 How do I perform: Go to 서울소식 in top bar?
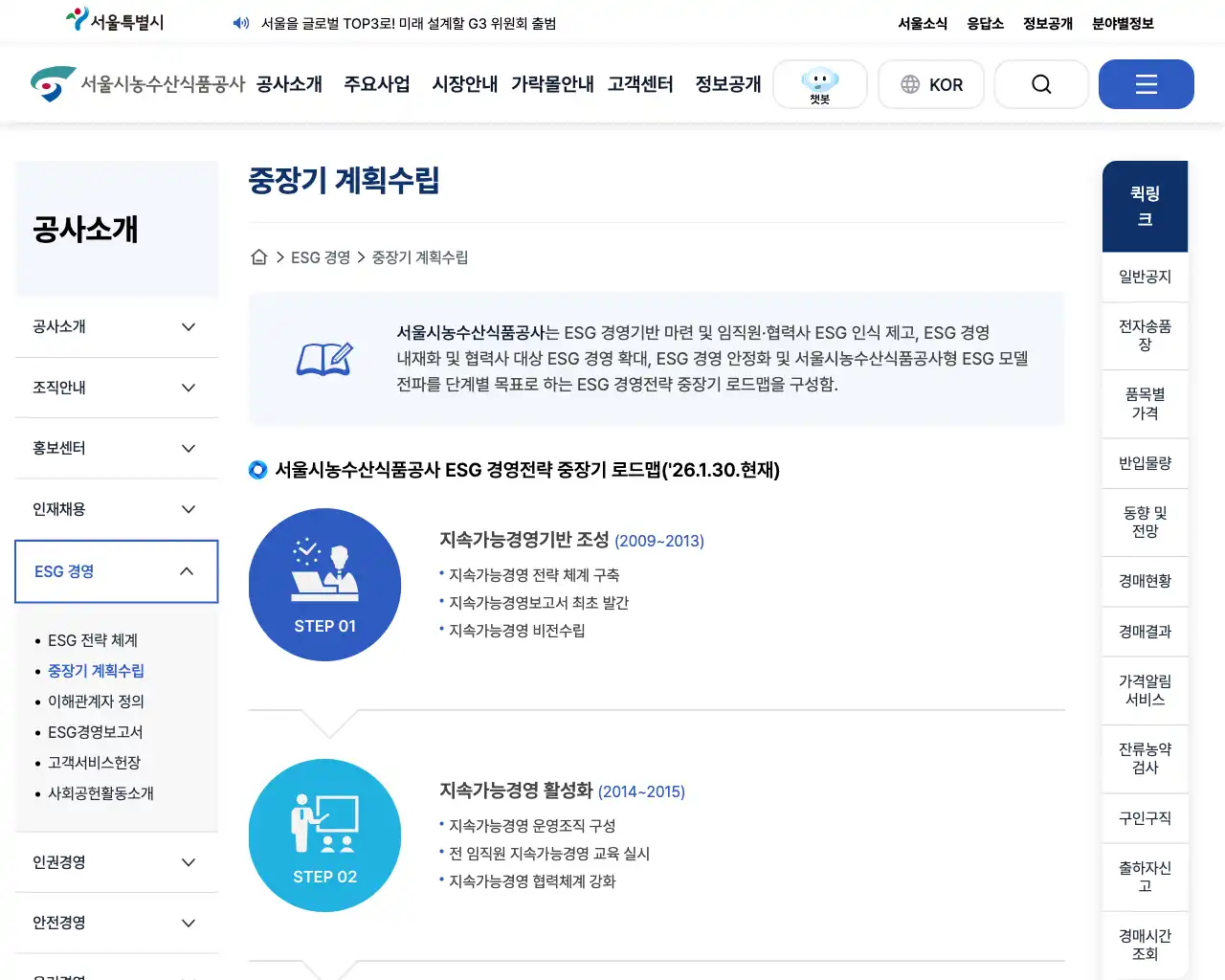(x=923, y=23)
